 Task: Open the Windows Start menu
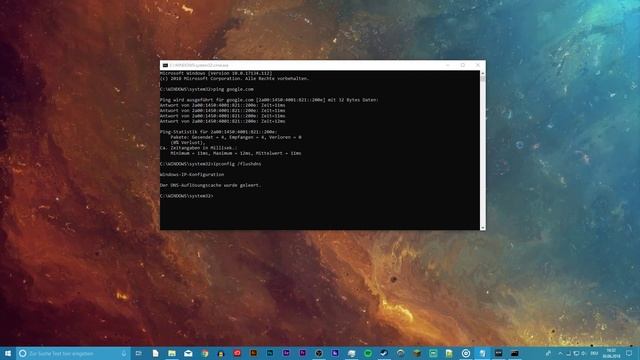coord(8,353)
